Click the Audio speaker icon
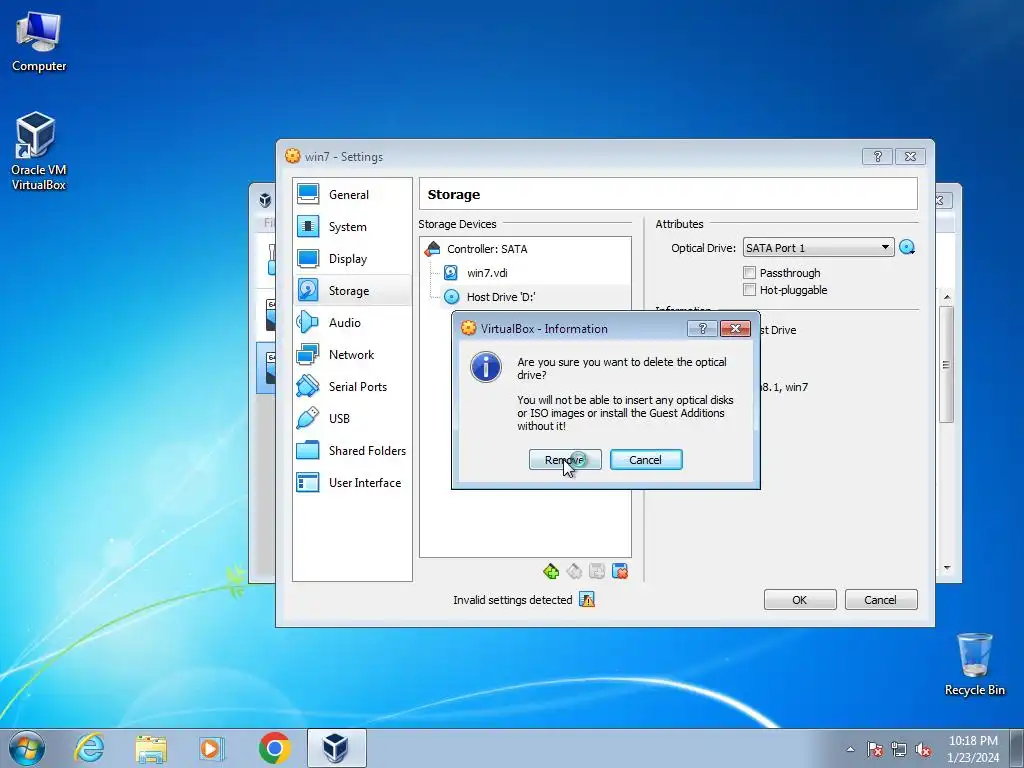 tap(308, 322)
